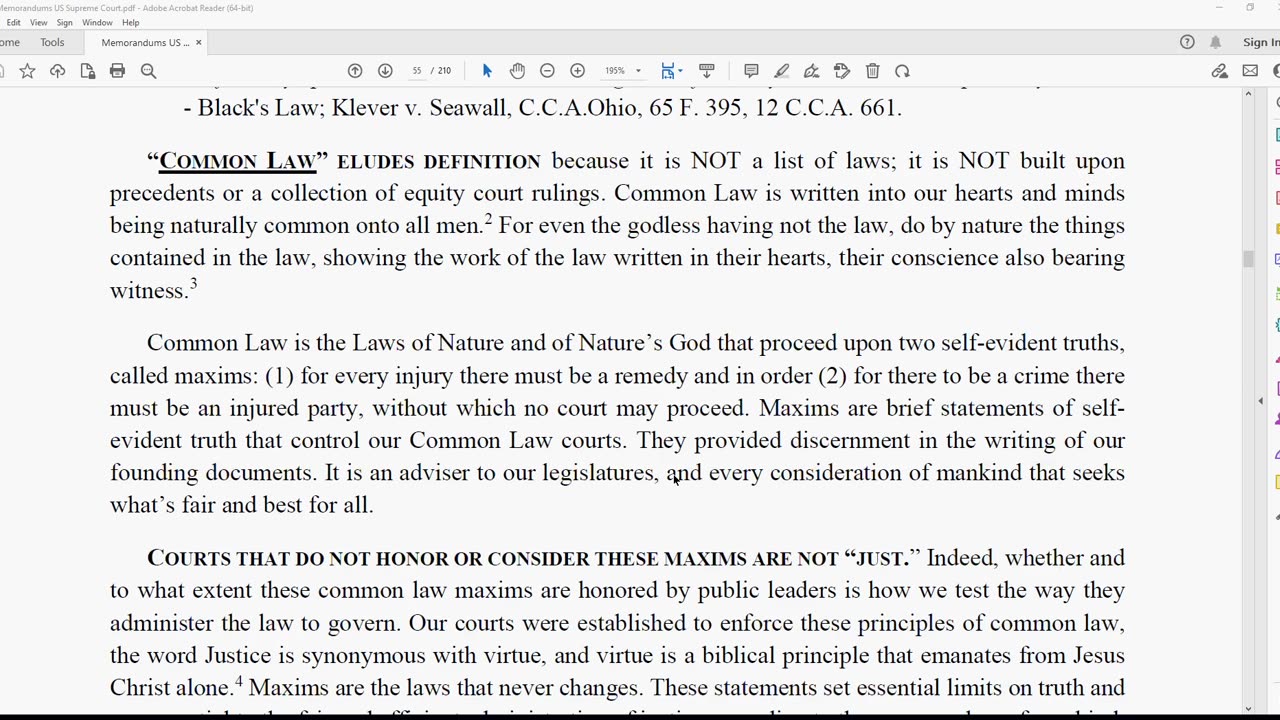Open the sign document pen icon
The height and width of the screenshot is (720, 1280).
tap(811, 71)
